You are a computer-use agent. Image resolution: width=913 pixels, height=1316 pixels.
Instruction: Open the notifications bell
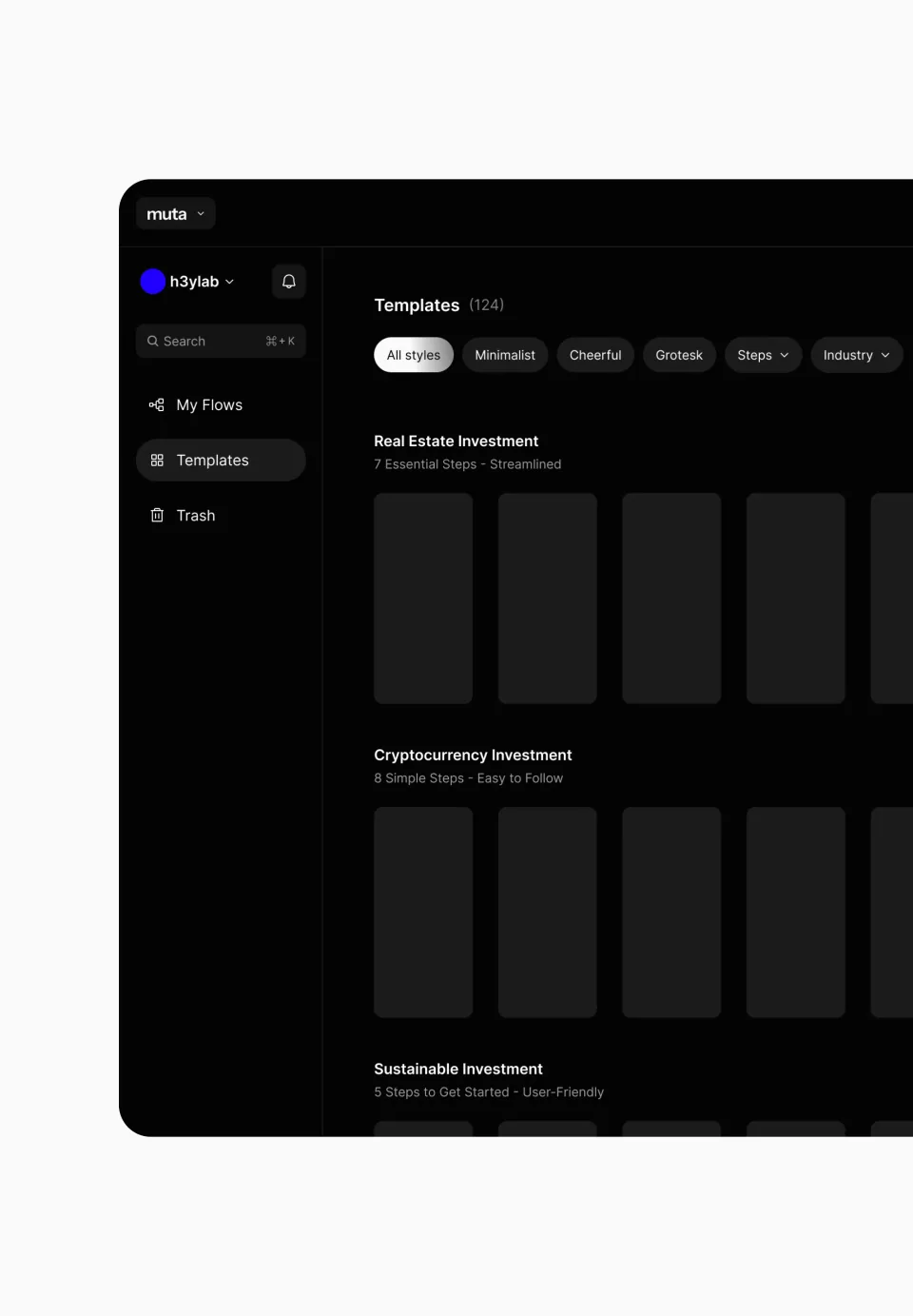(289, 282)
